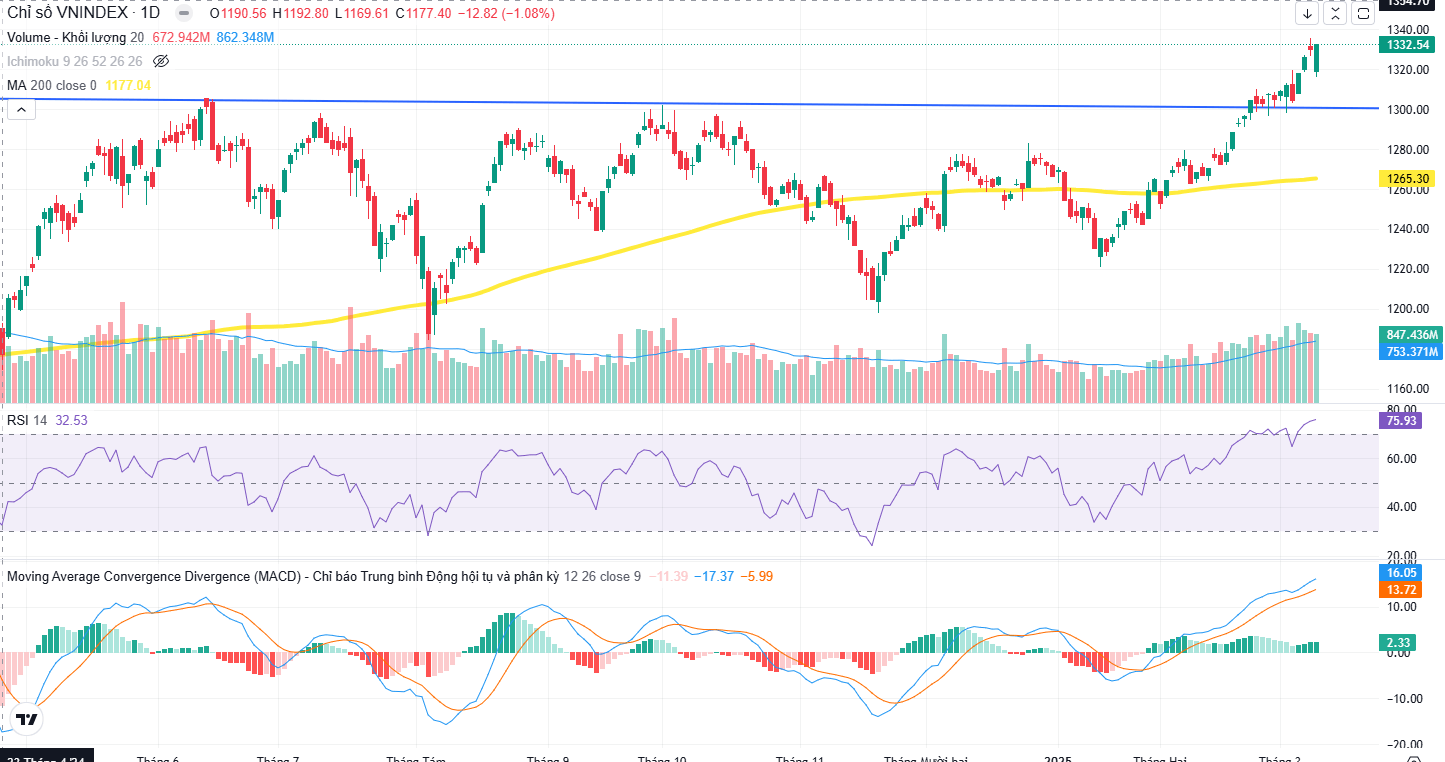1445x762 pixels.
Task: Click the purple RSI value label 75.93
Action: (x=1399, y=421)
